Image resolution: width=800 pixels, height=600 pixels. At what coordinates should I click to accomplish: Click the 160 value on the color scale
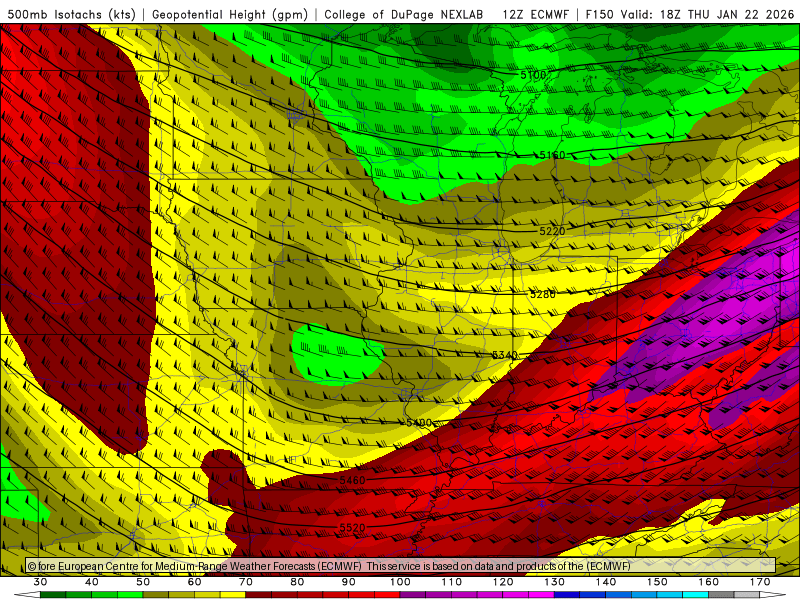coord(709,582)
